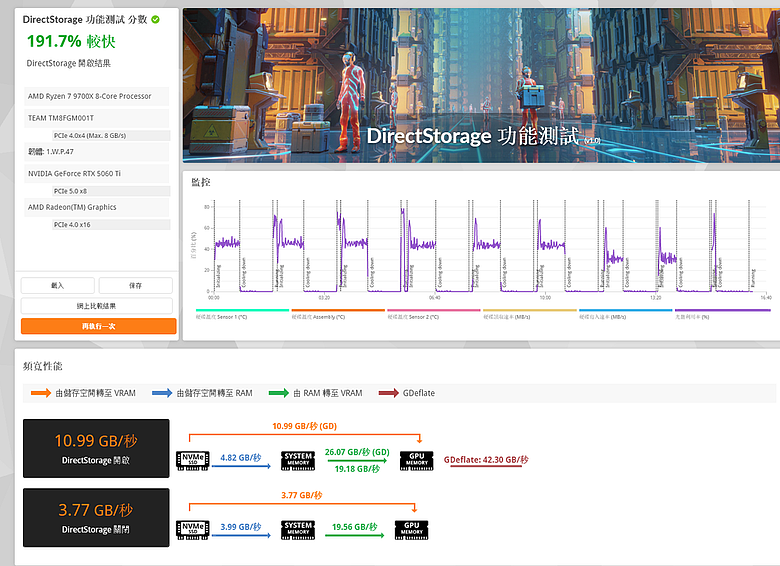Click the 3.77 GB/秒 DirectStorage-disabled result tile
Screen dimensions: 780x566
pos(96,518)
